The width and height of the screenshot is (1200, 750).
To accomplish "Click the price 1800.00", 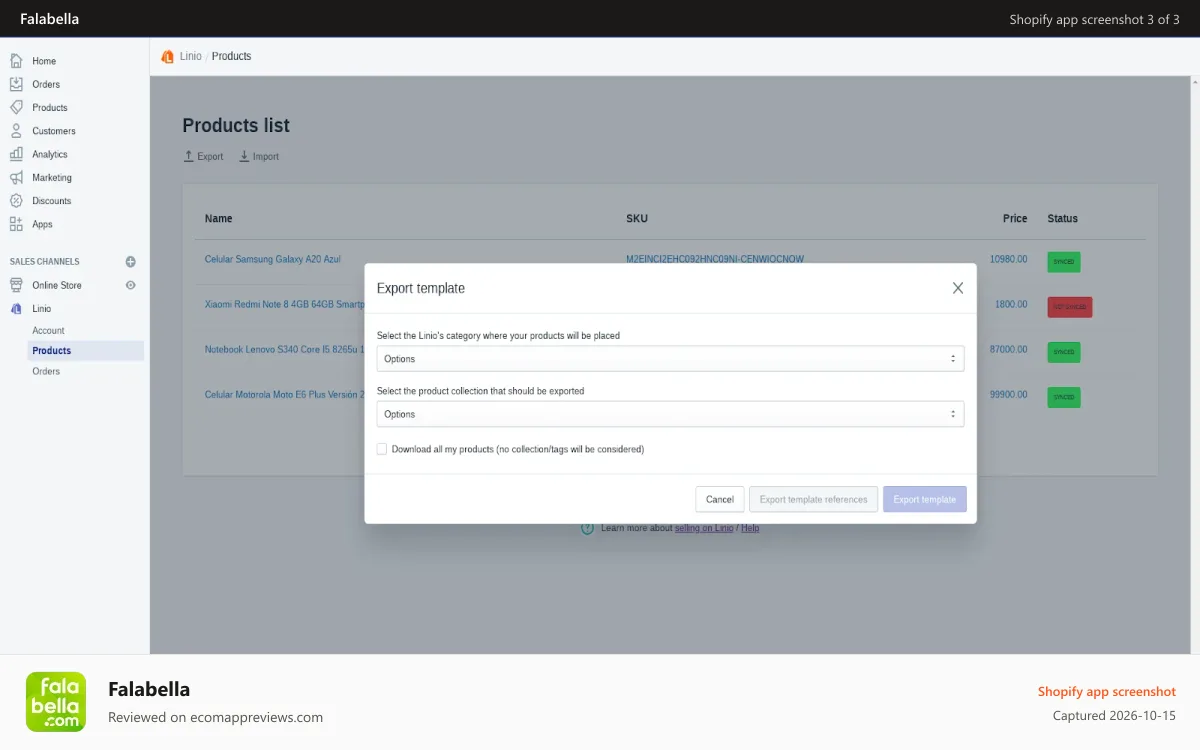I will tap(1011, 304).
